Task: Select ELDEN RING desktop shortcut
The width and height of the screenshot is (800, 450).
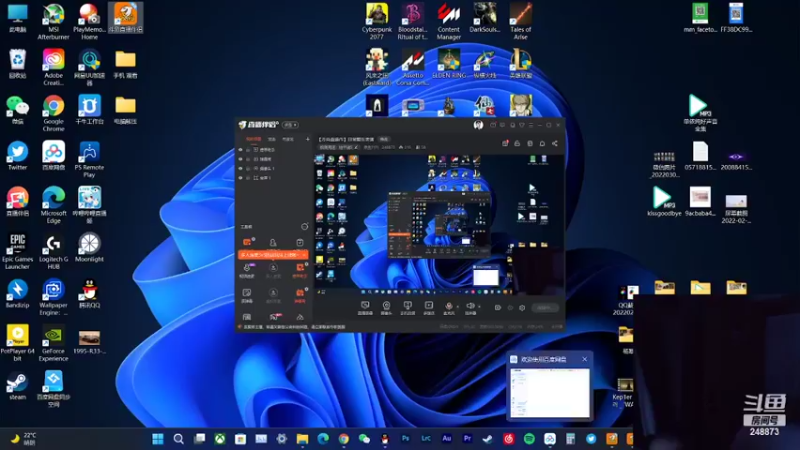Action: pyautogui.click(x=449, y=64)
